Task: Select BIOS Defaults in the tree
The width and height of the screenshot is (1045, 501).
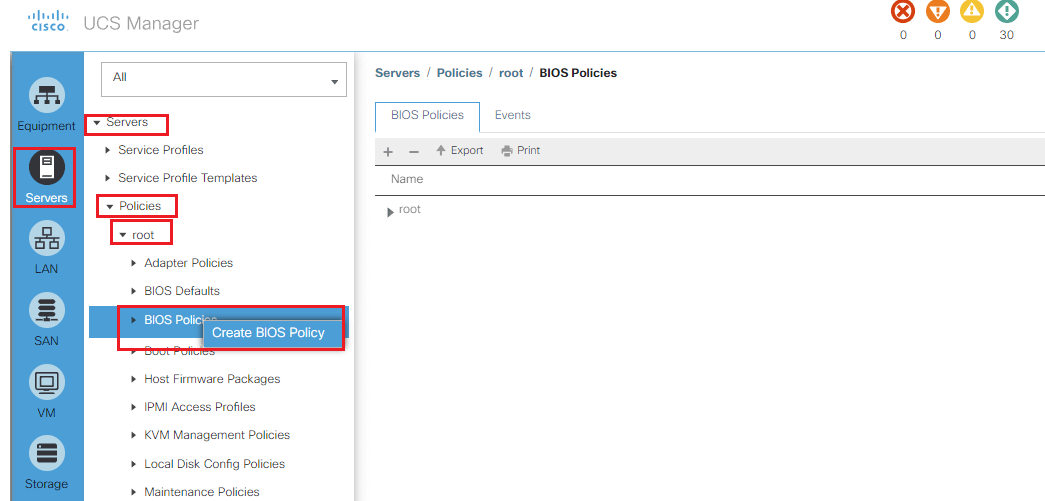Action: [182, 291]
